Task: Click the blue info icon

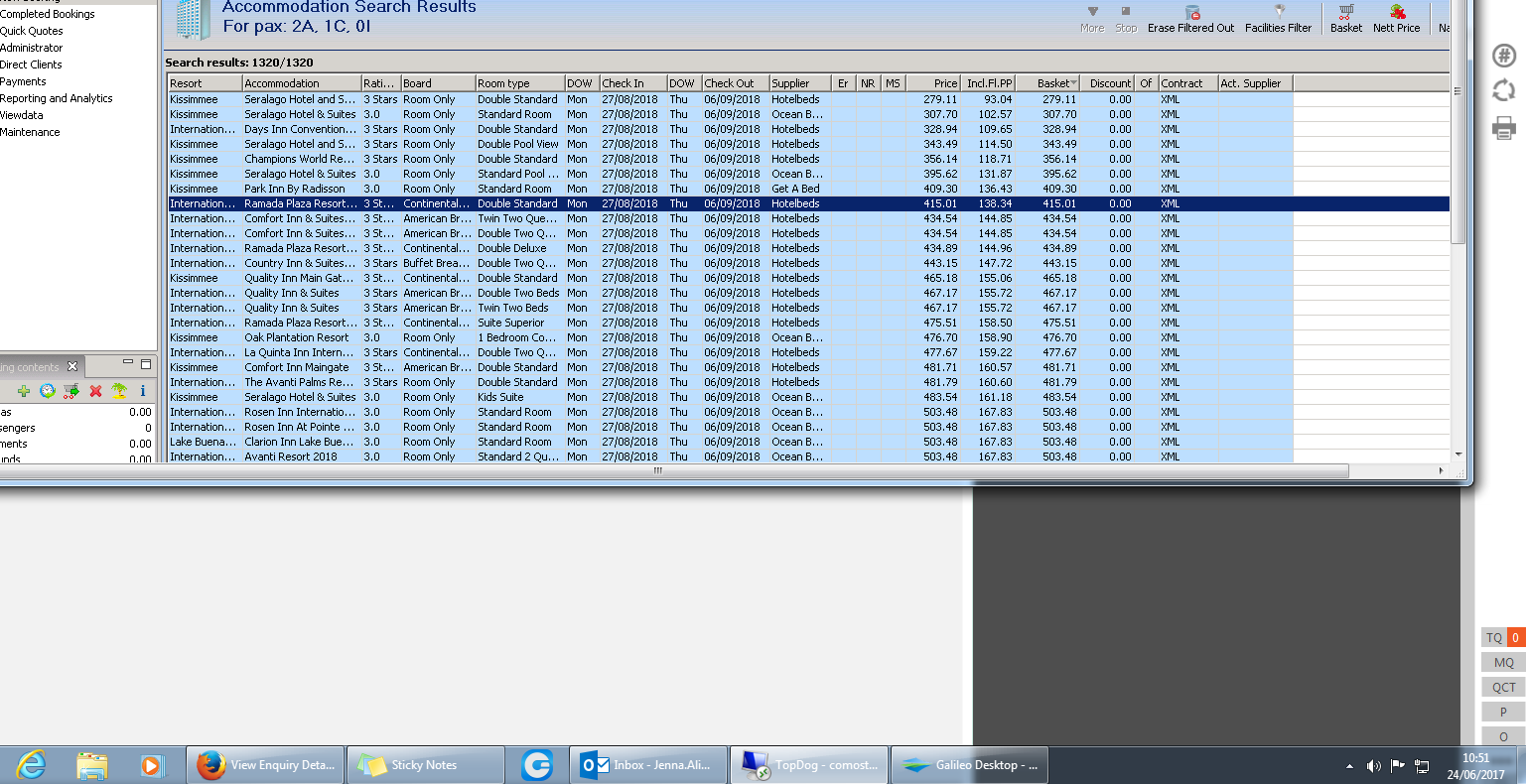Action: tap(143, 391)
